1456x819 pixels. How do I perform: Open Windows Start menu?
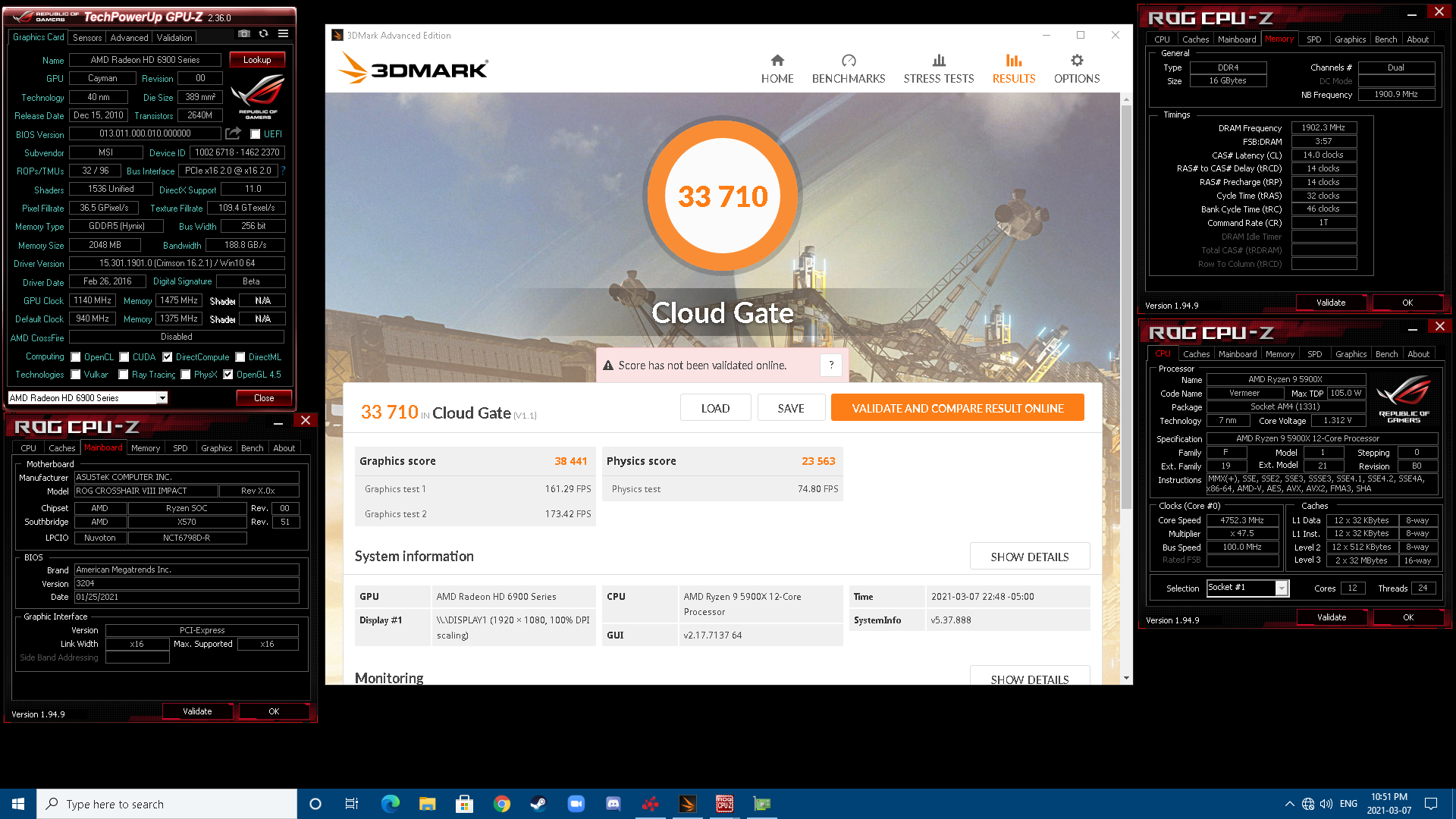coord(18,804)
